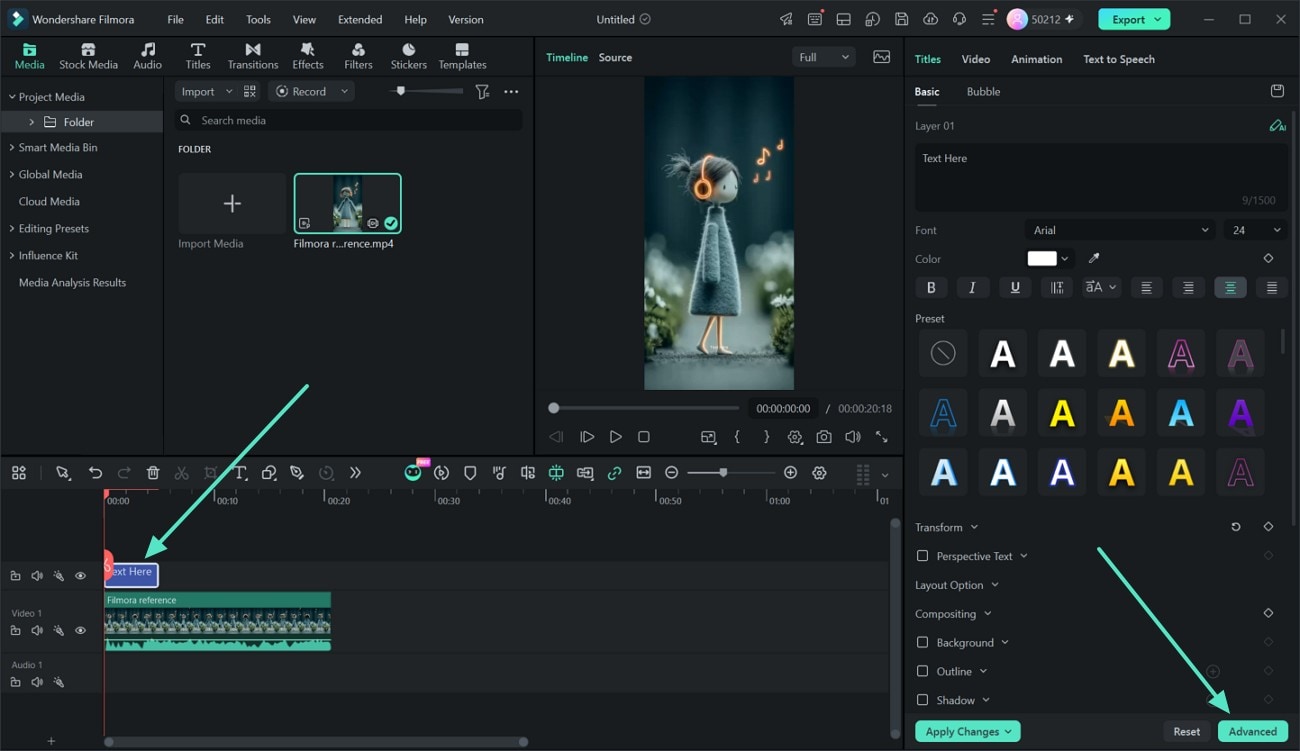This screenshot has height=751, width=1300.
Task: Open the Extended menu
Action: coord(360,19)
